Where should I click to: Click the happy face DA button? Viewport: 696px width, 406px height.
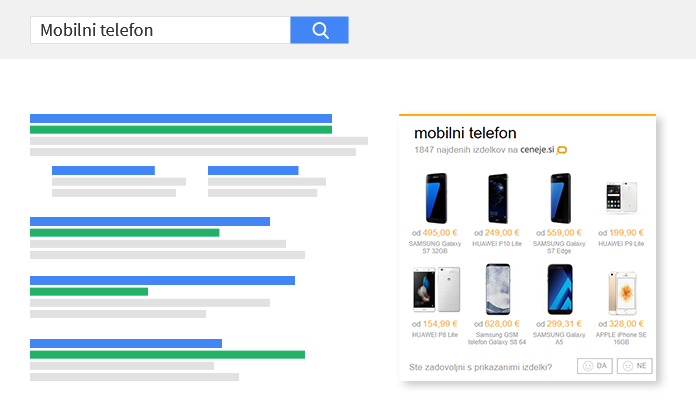click(x=594, y=366)
